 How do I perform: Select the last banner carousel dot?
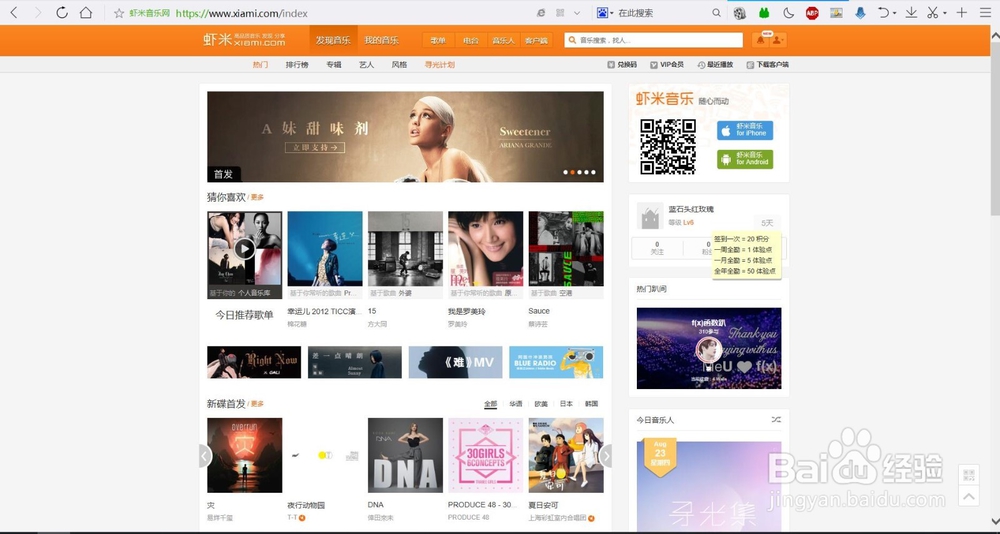coord(593,172)
